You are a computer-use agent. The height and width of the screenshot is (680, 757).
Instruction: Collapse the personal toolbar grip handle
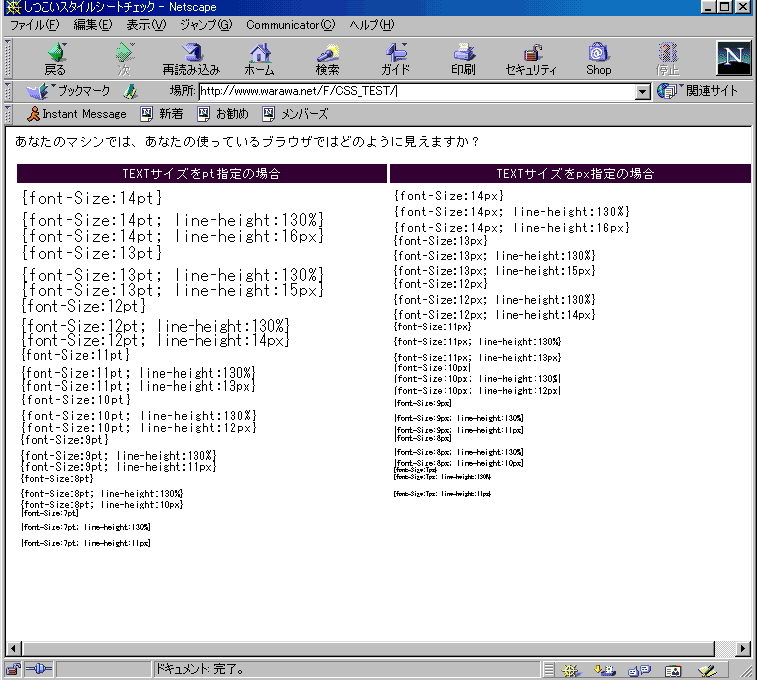[x=8, y=114]
